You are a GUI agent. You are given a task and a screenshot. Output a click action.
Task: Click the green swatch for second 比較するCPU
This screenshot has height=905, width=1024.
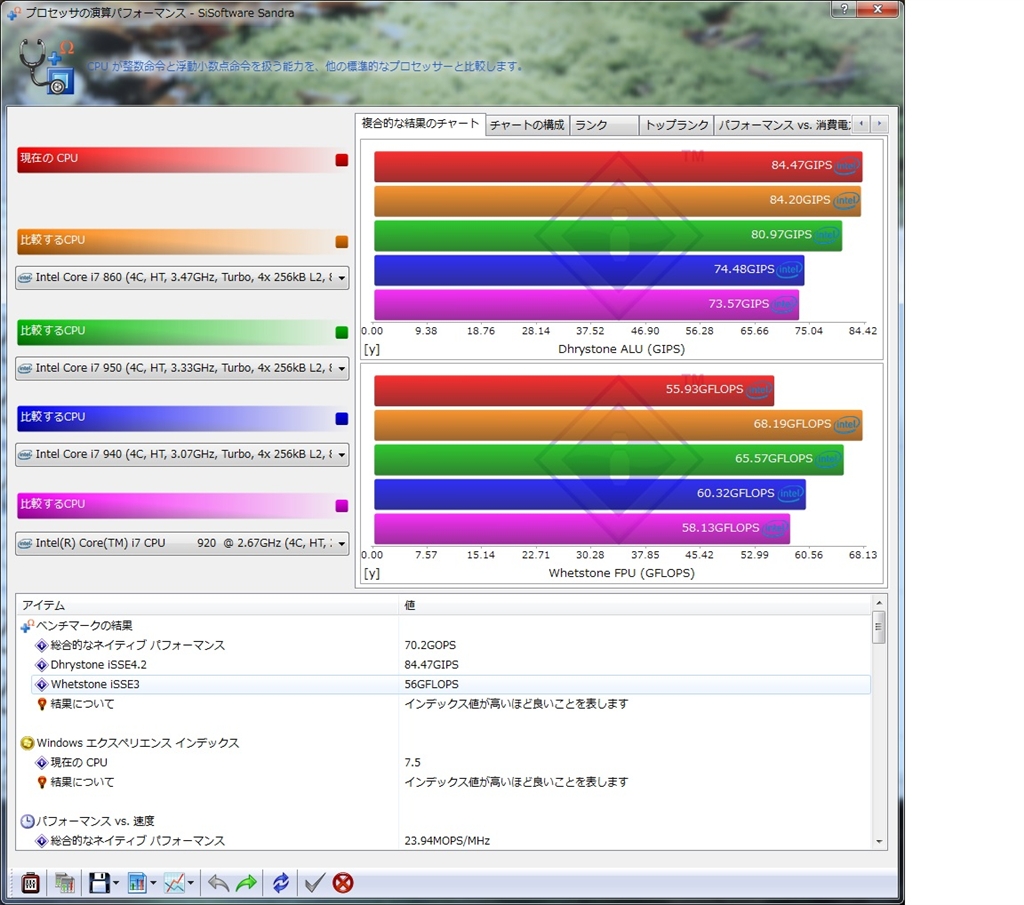[x=342, y=333]
